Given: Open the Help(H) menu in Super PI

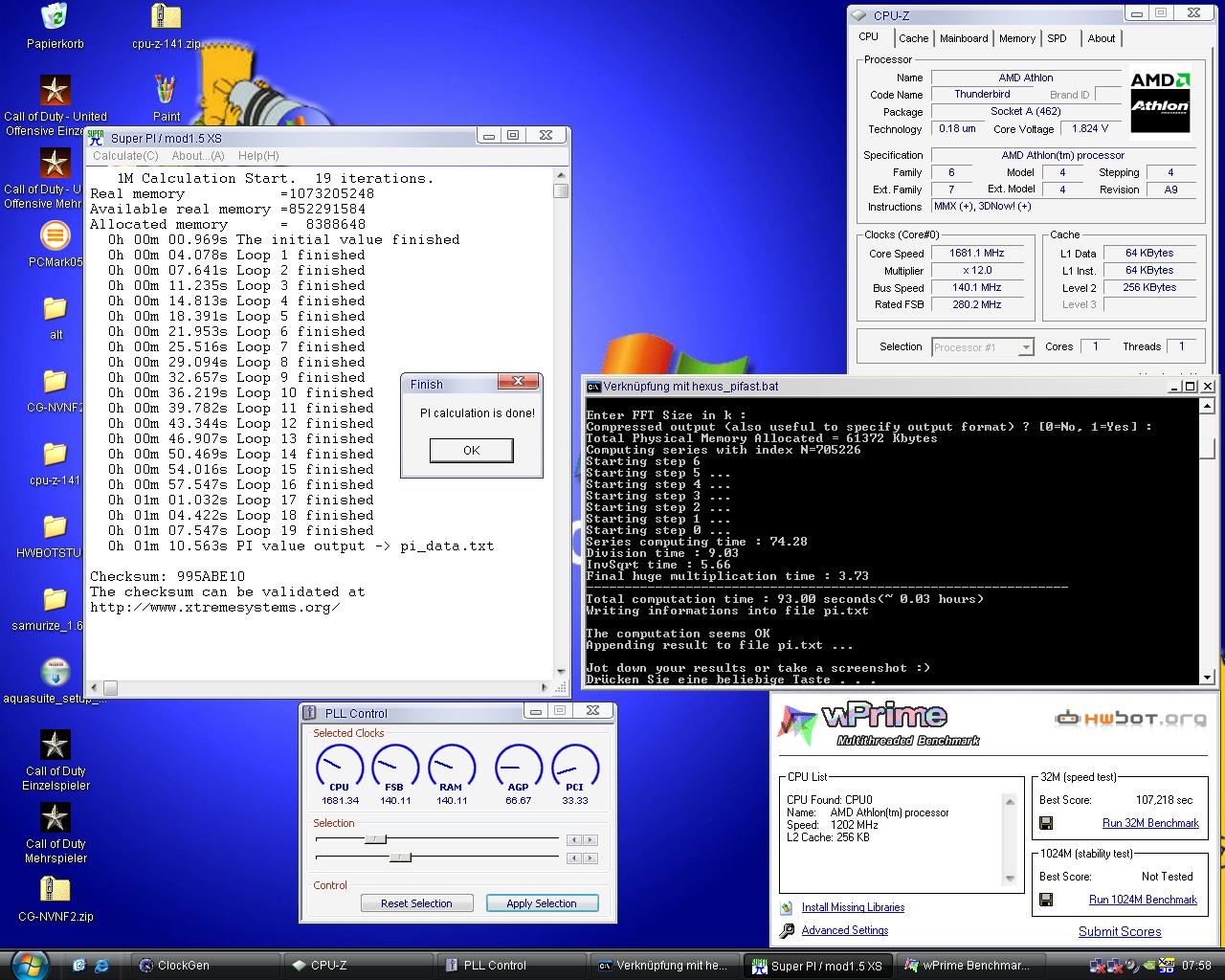Looking at the screenshot, I should (258, 156).
